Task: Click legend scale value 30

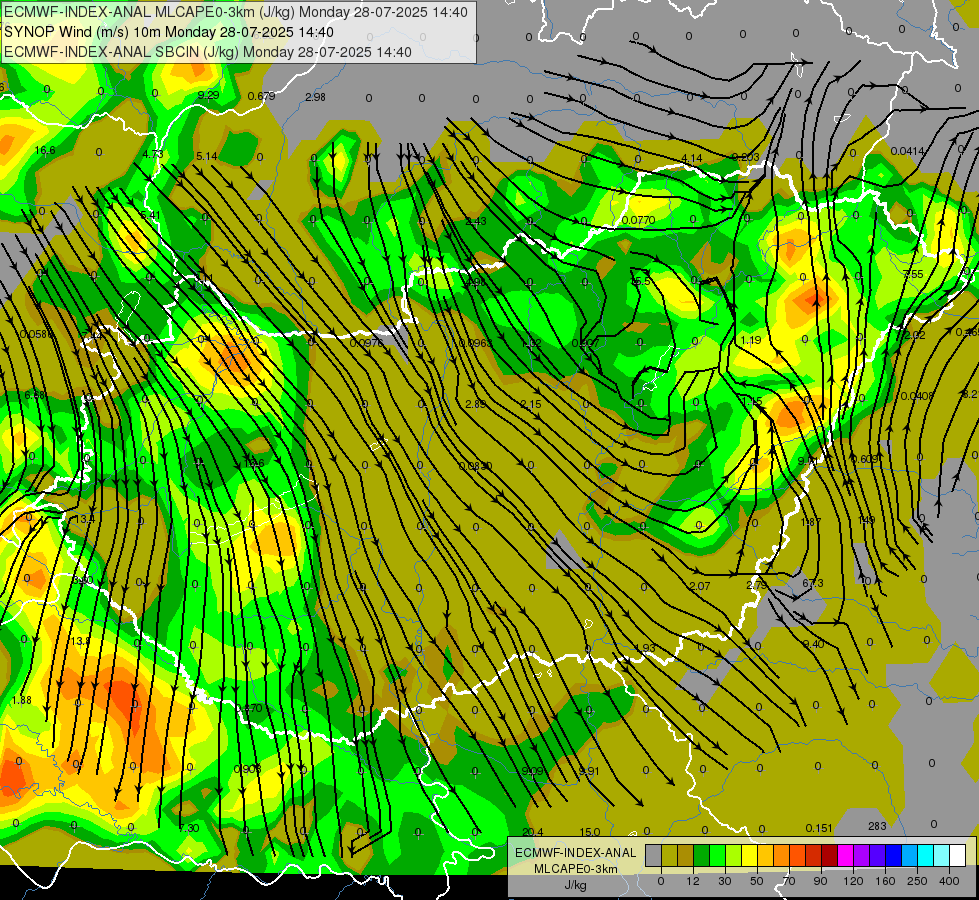Action: pyautogui.click(x=724, y=881)
